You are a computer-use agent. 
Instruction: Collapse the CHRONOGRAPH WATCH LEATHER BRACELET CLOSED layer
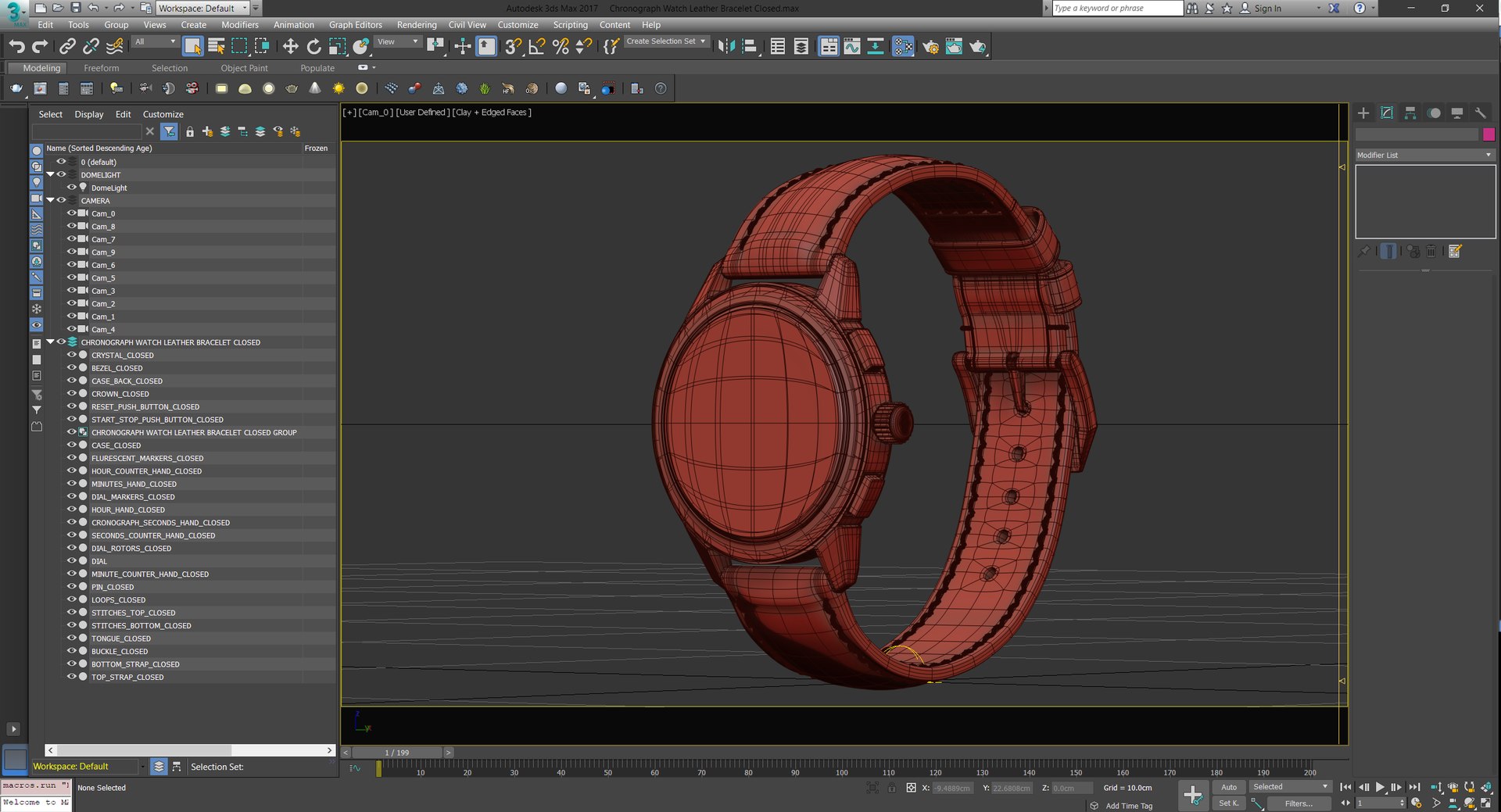[51, 342]
